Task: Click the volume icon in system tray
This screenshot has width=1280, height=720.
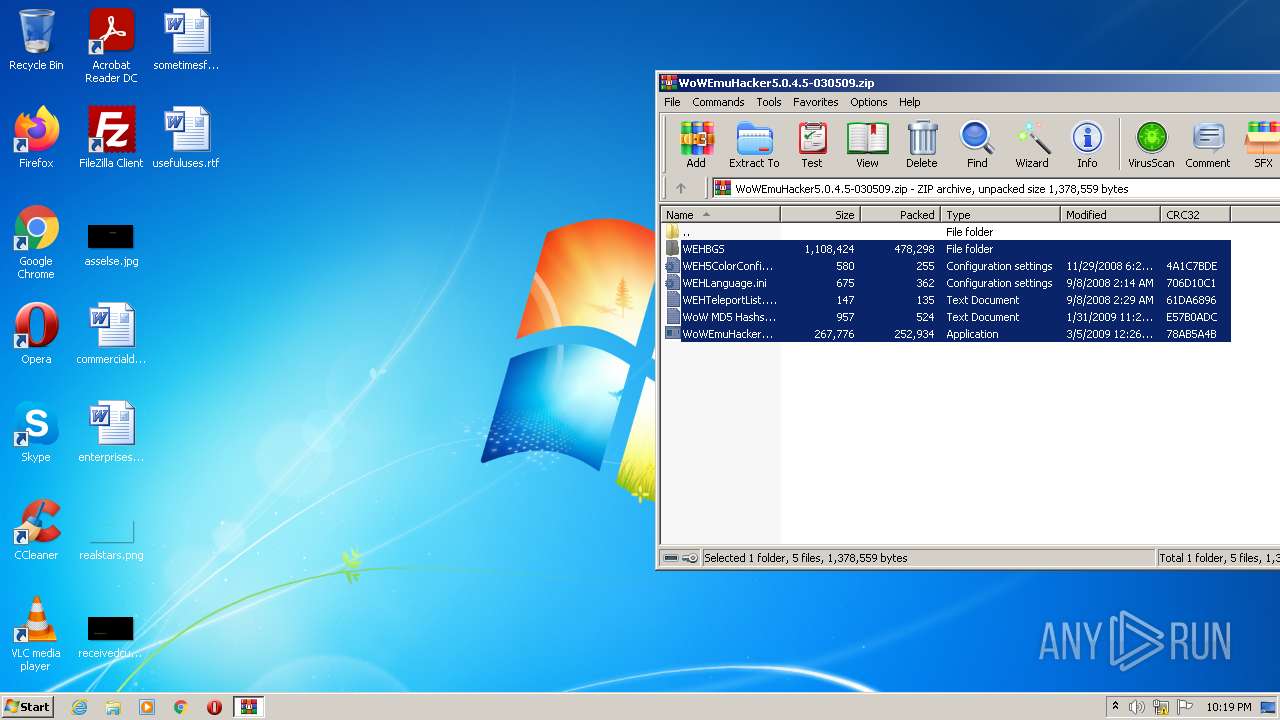Action: click(1137, 707)
